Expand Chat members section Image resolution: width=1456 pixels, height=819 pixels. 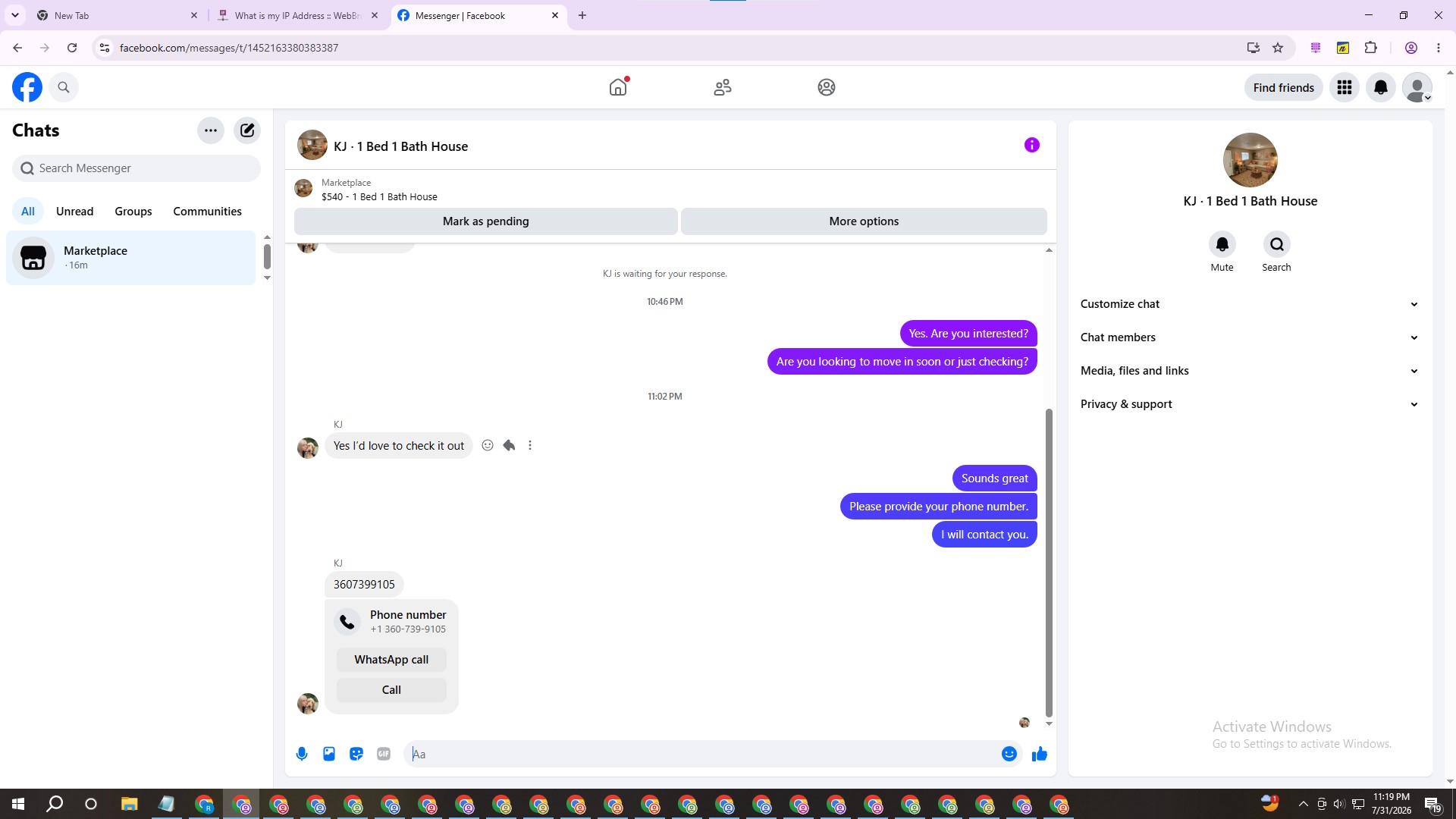1250,337
